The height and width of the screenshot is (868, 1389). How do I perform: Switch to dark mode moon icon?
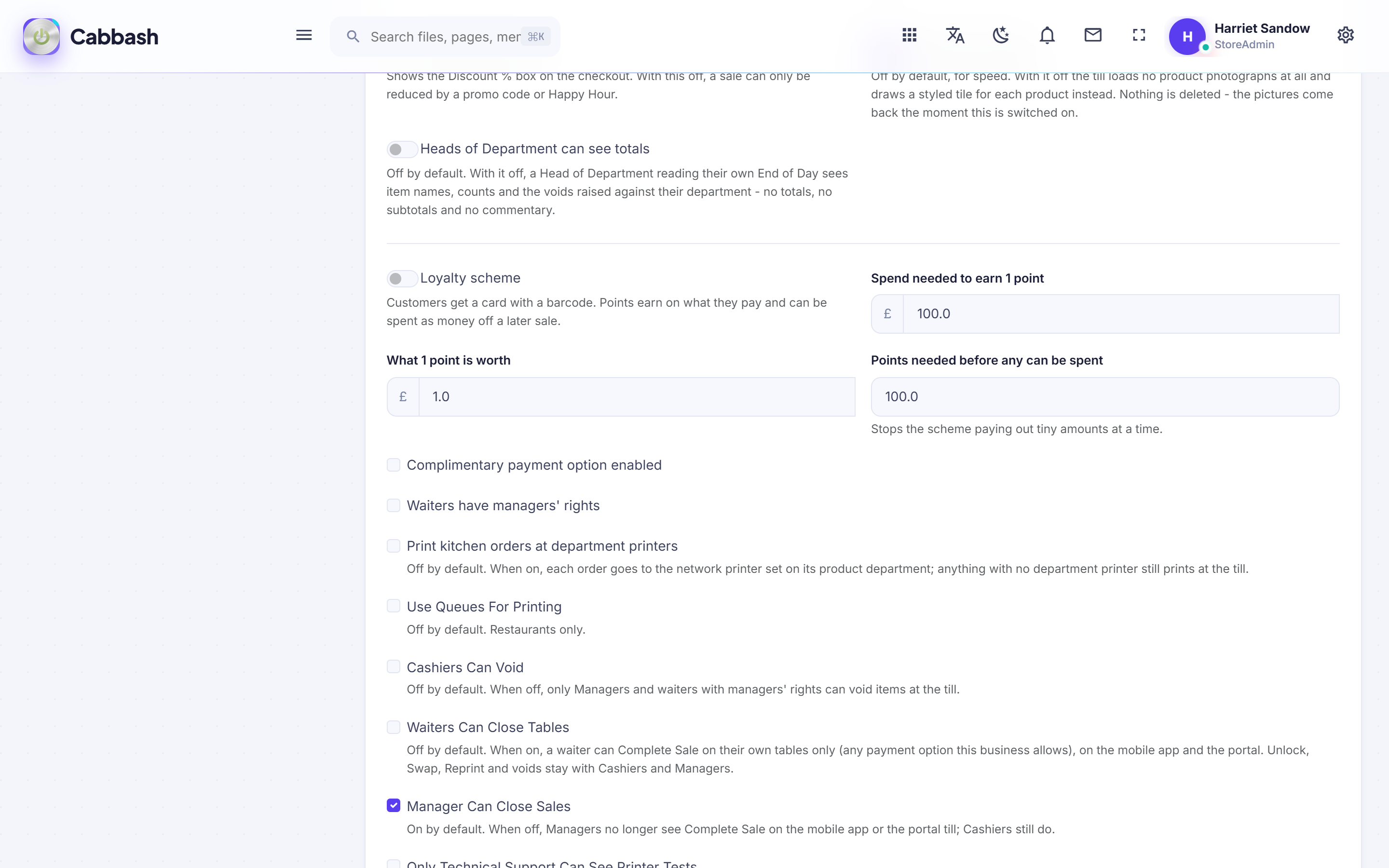click(x=1001, y=36)
